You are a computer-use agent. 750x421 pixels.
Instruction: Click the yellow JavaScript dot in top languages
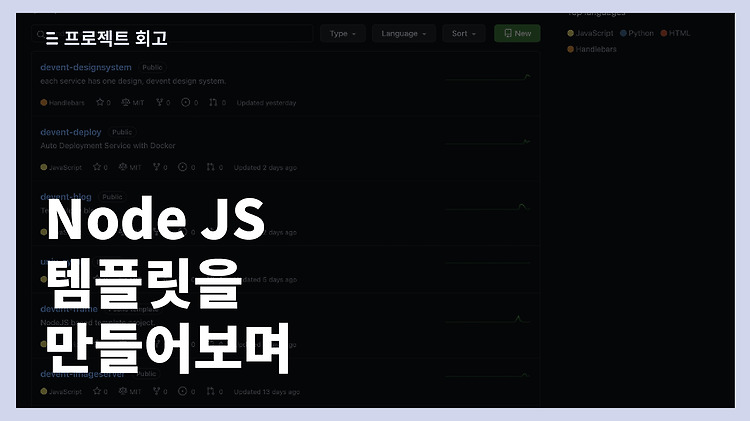(x=570, y=33)
